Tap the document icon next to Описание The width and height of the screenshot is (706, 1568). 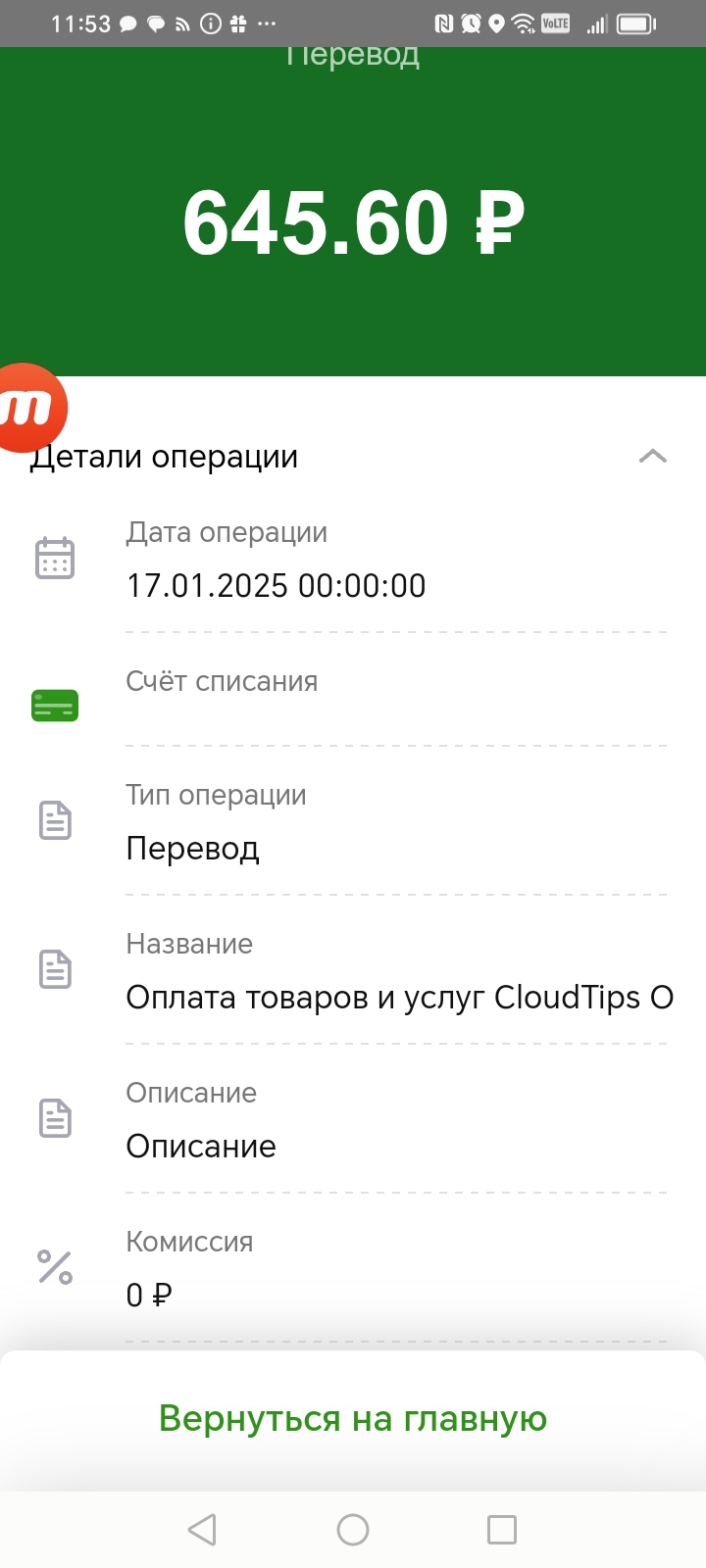tap(55, 1118)
